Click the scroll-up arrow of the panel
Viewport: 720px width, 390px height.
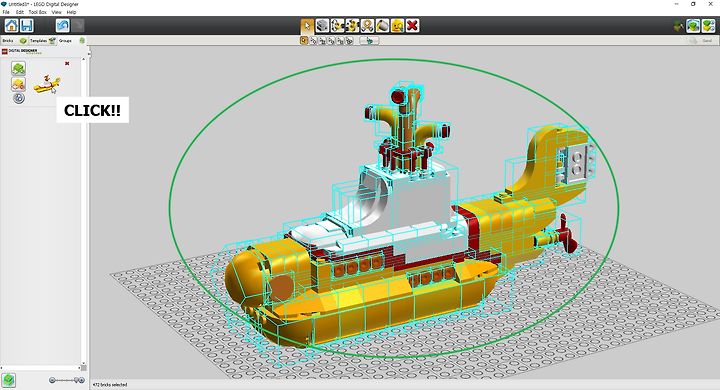coord(84,59)
